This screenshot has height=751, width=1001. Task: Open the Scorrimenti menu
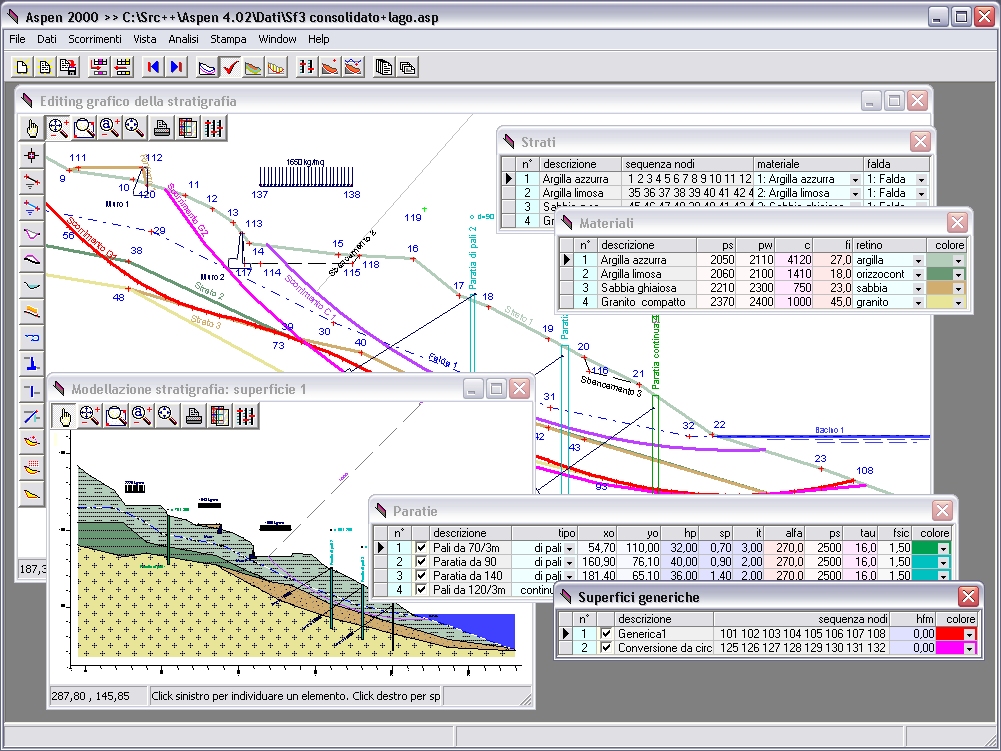coord(95,39)
